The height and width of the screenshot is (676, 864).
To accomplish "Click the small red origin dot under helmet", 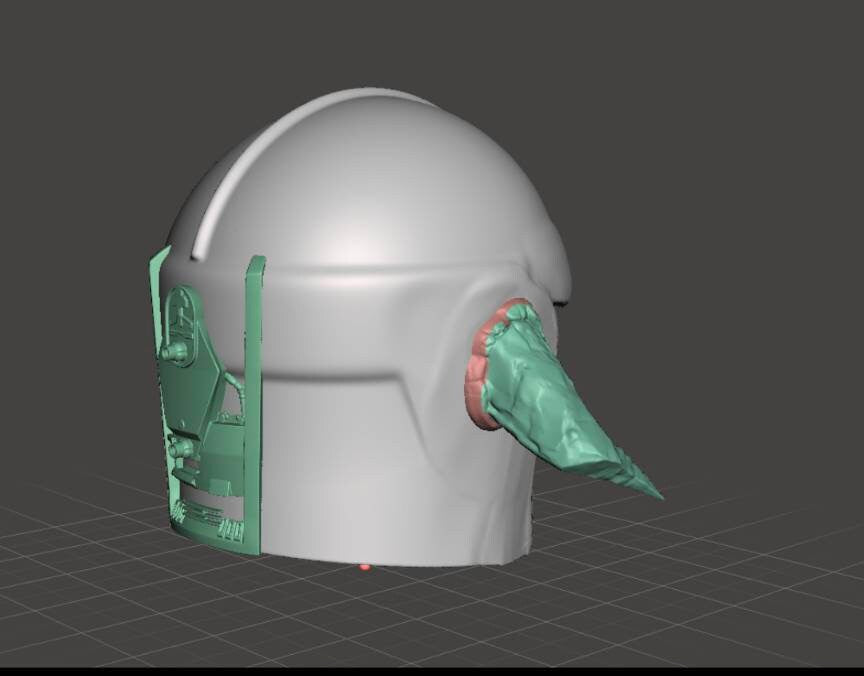I will 364,567.
